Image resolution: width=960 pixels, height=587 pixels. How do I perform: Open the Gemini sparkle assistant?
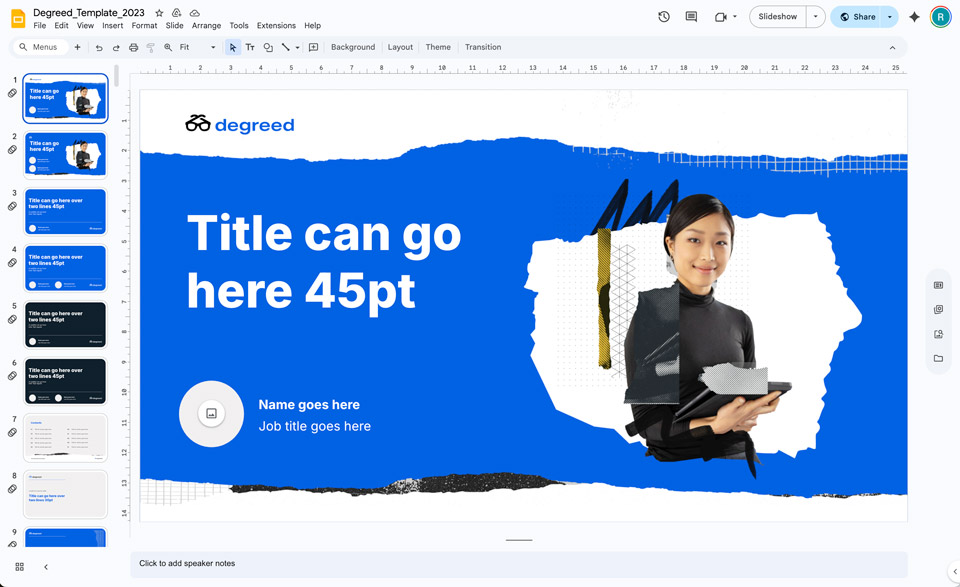coord(914,15)
